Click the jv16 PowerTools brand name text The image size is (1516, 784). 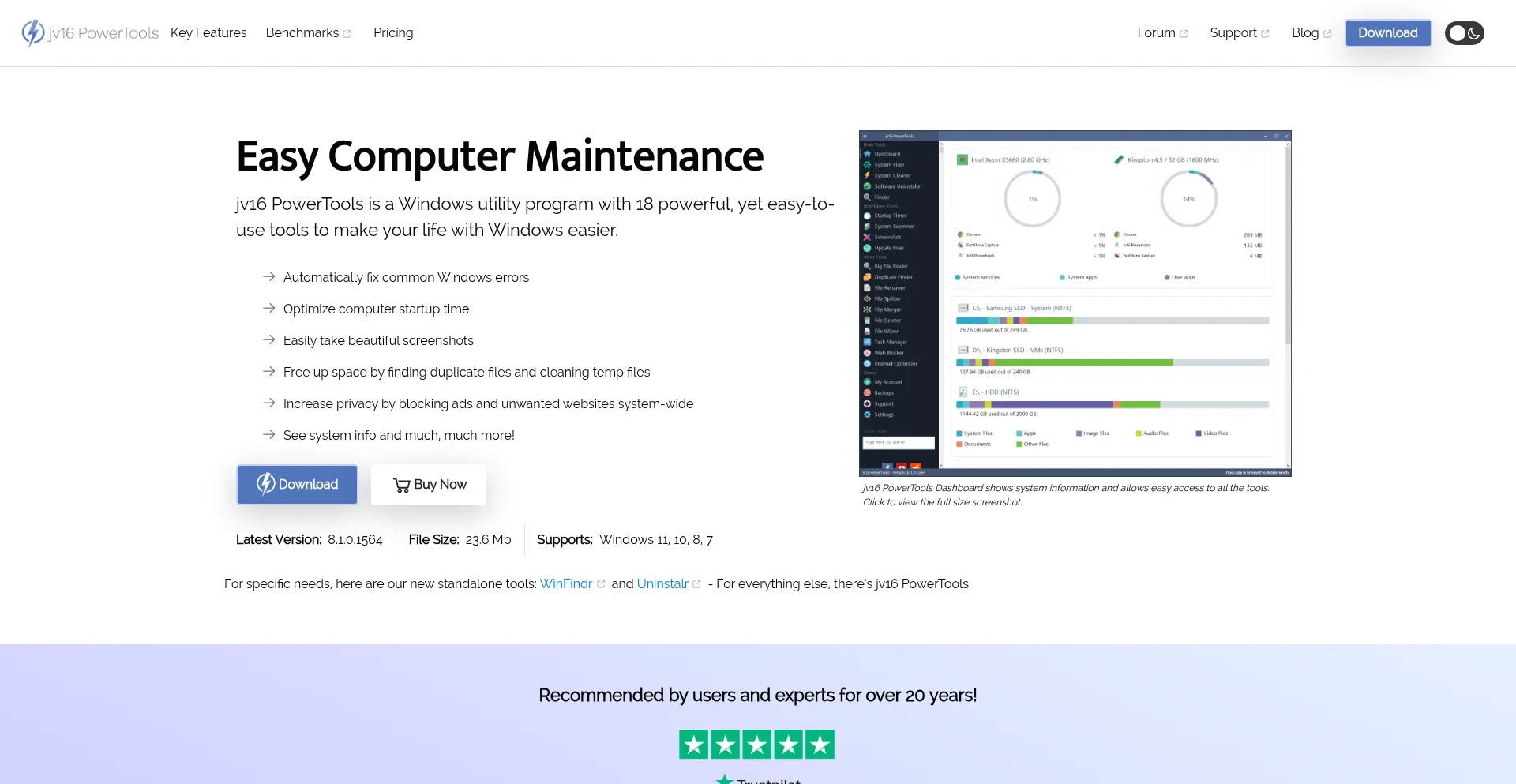103,33
